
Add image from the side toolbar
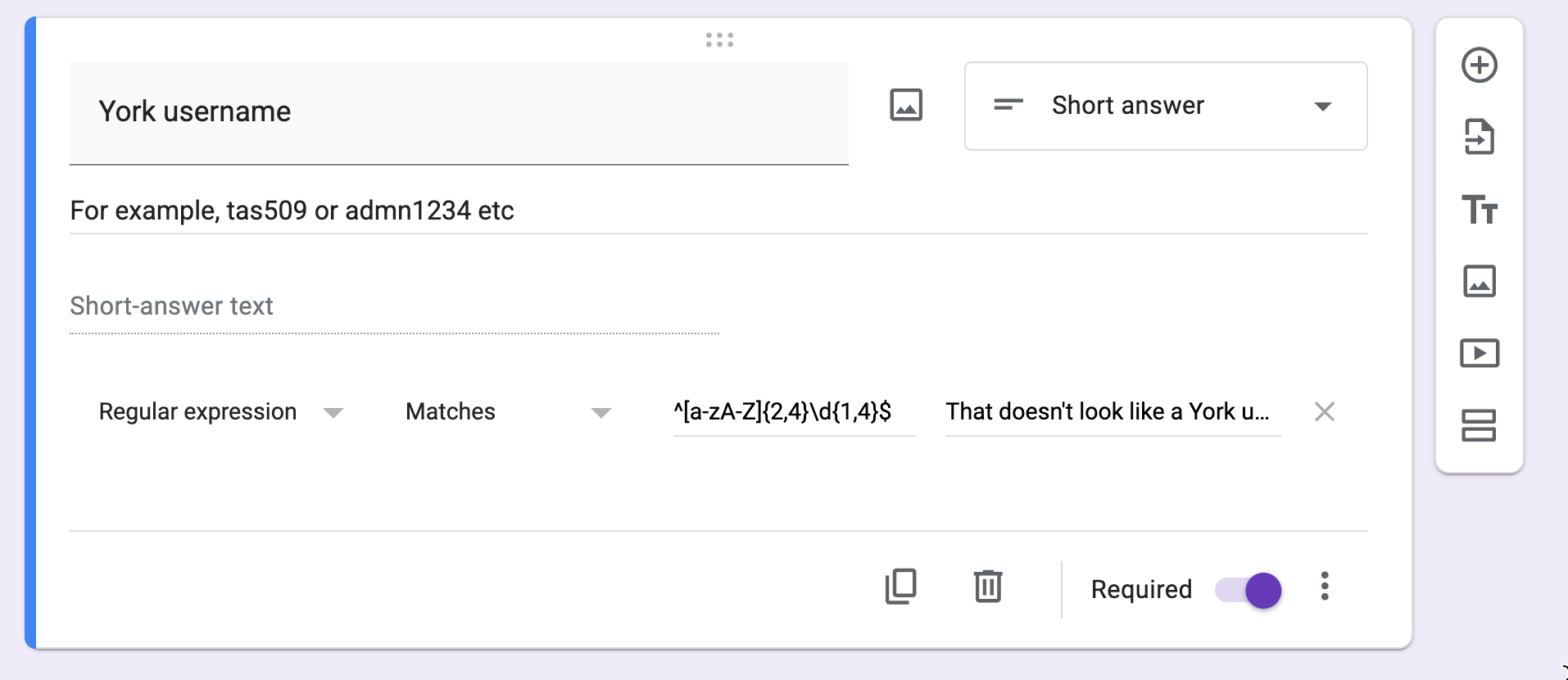(1479, 281)
